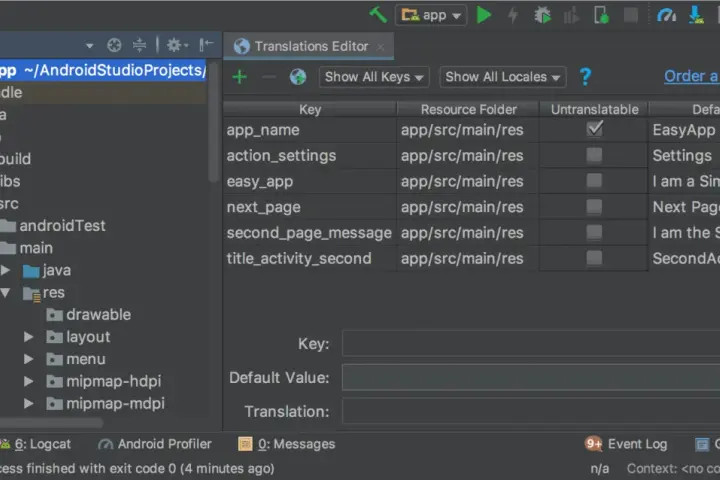Viewport: 720px width, 480px height.
Task: Open the Android Profiler tool window tab
Action: 155,444
